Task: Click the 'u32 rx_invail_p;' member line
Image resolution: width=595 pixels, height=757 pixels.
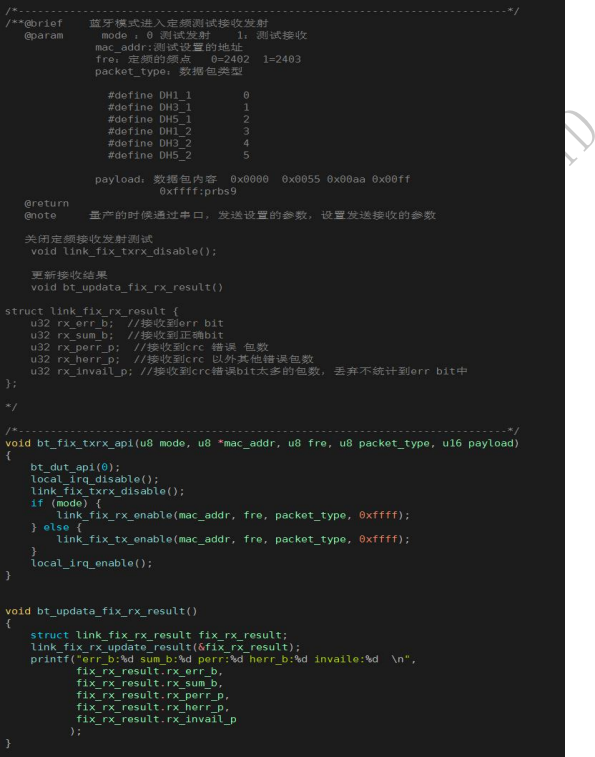Action: click(x=249, y=371)
